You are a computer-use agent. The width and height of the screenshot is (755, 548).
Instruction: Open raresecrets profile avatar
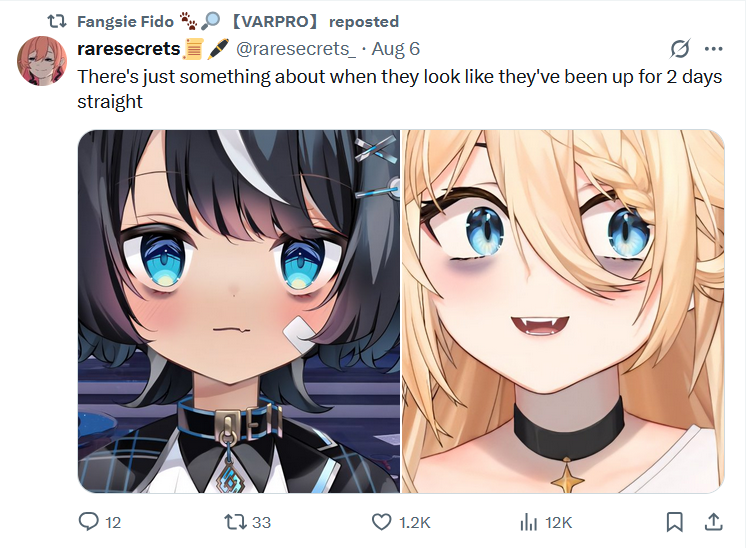point(42,61)
